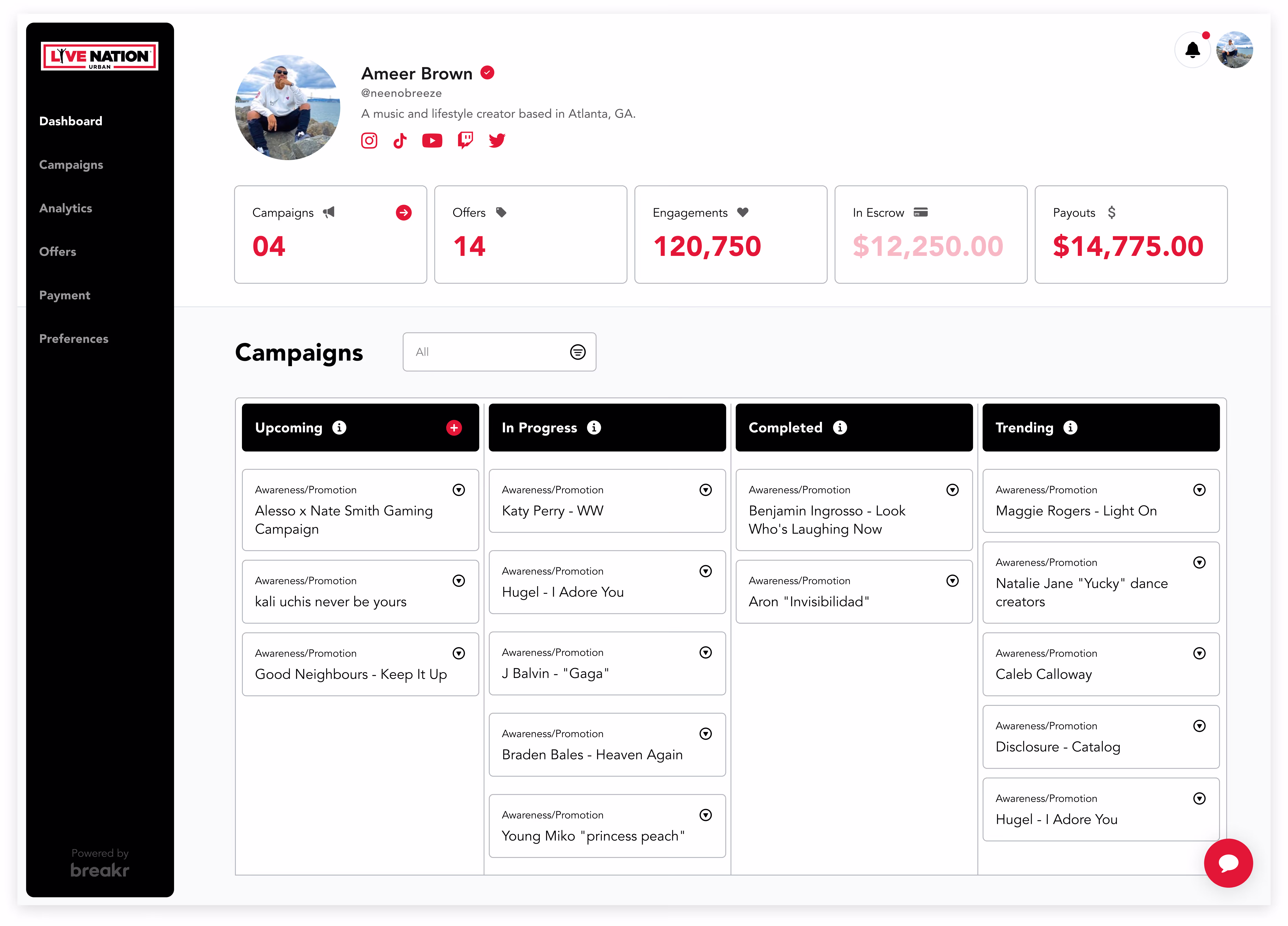Click Ameer Brown's large profile photo
Image resolution: width=1288 pixels, height=926 pixels.
tap(288, 107)
